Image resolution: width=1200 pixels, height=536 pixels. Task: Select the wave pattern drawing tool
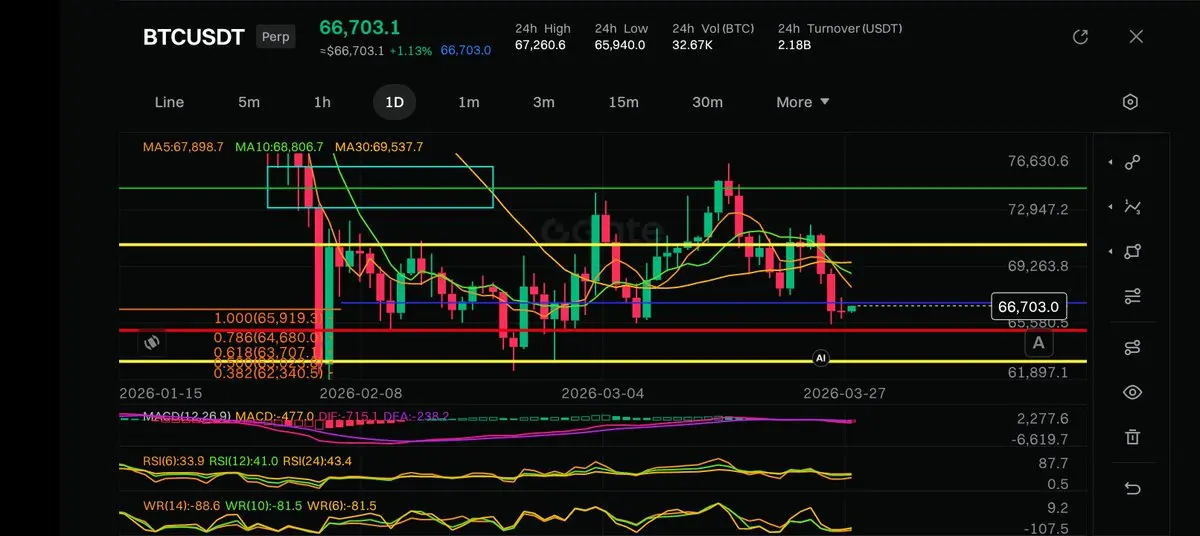(1132, 207)
